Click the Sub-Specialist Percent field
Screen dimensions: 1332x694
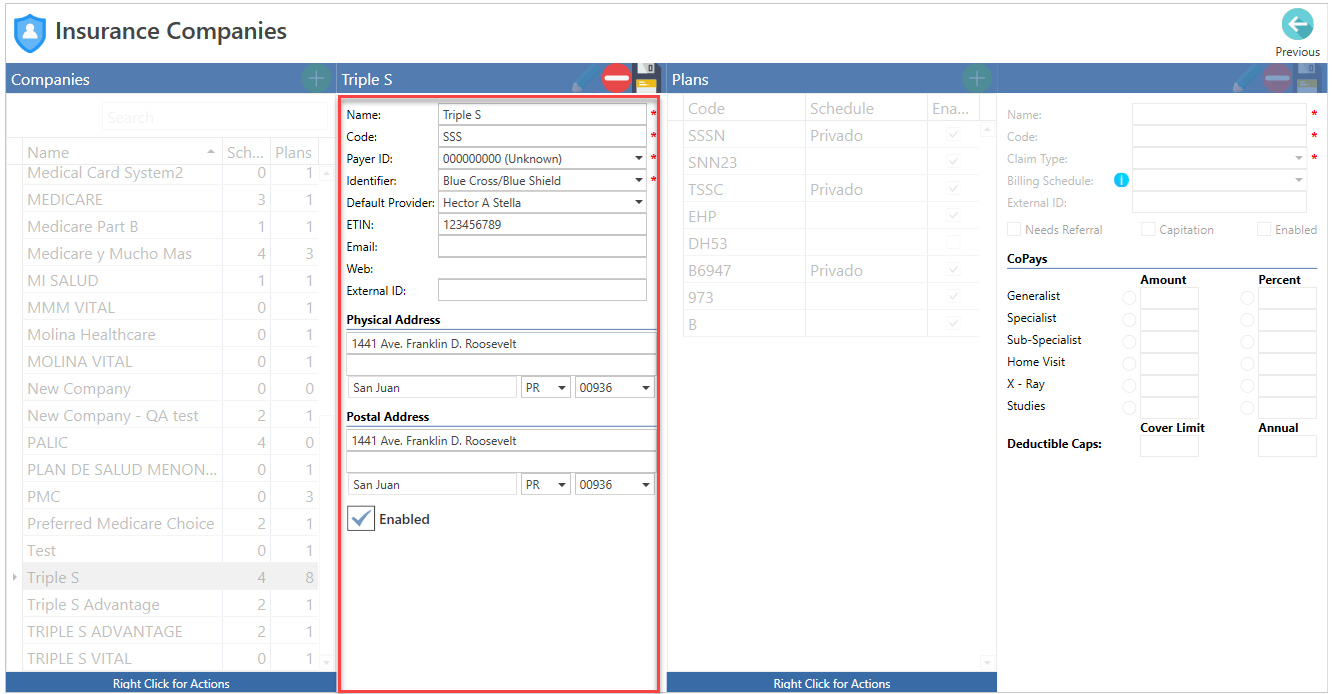click(1287, 341)
